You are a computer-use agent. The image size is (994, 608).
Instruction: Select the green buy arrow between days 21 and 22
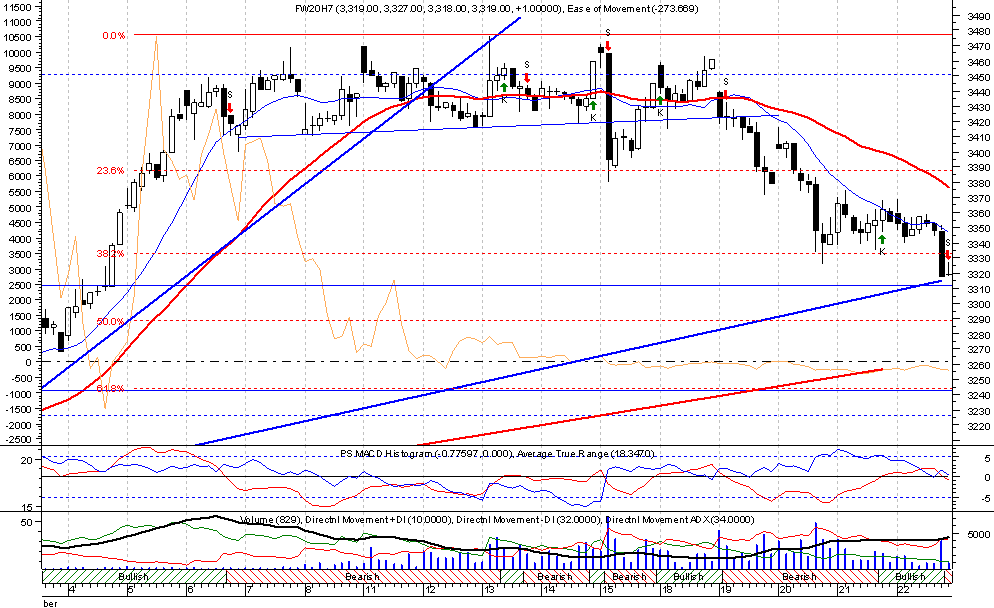tap(882, 240)
